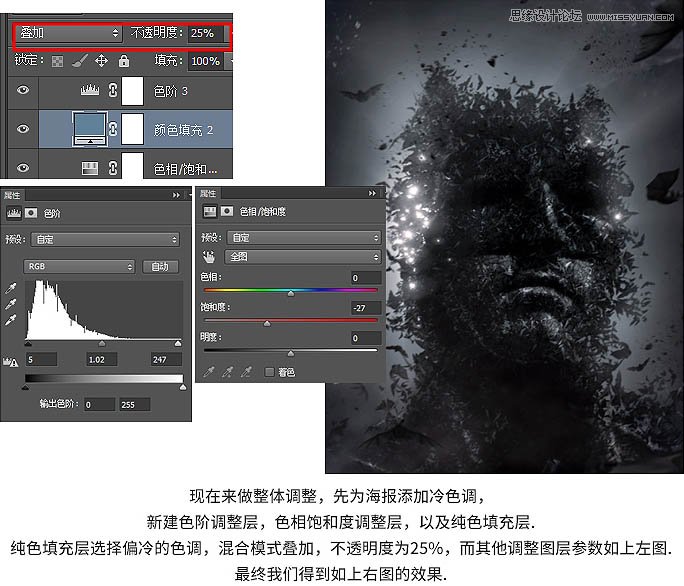
Task: Click the 色相 hue value field
Action: tap(366, 278)
